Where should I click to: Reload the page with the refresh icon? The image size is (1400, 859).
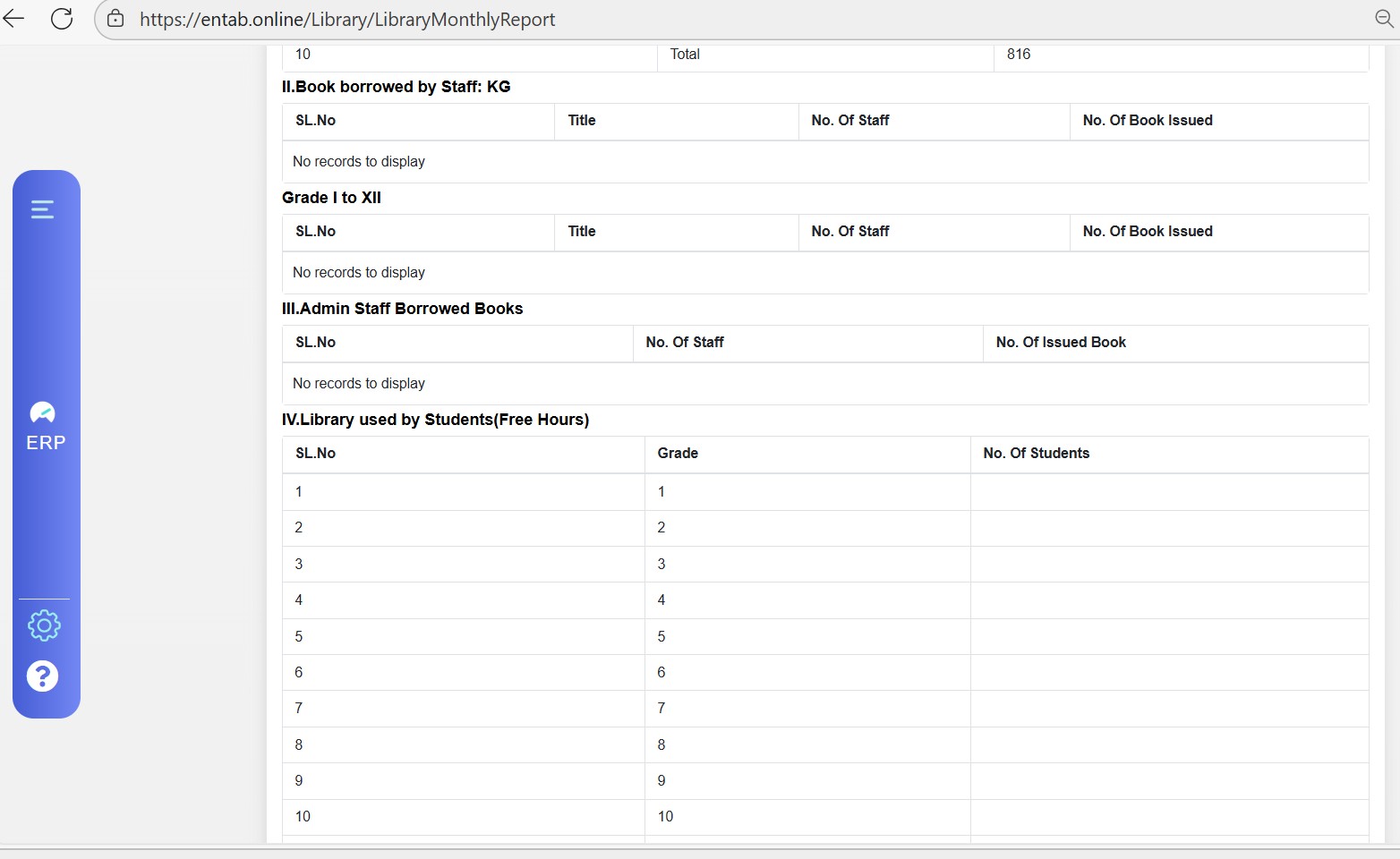tap(62, 19)
